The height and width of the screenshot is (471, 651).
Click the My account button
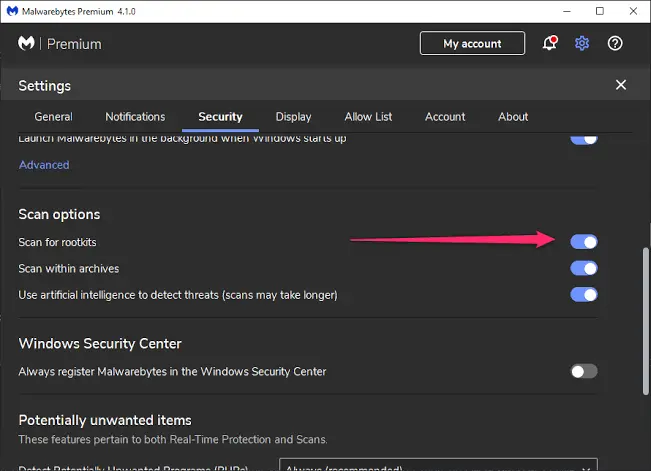coord(472,43)
